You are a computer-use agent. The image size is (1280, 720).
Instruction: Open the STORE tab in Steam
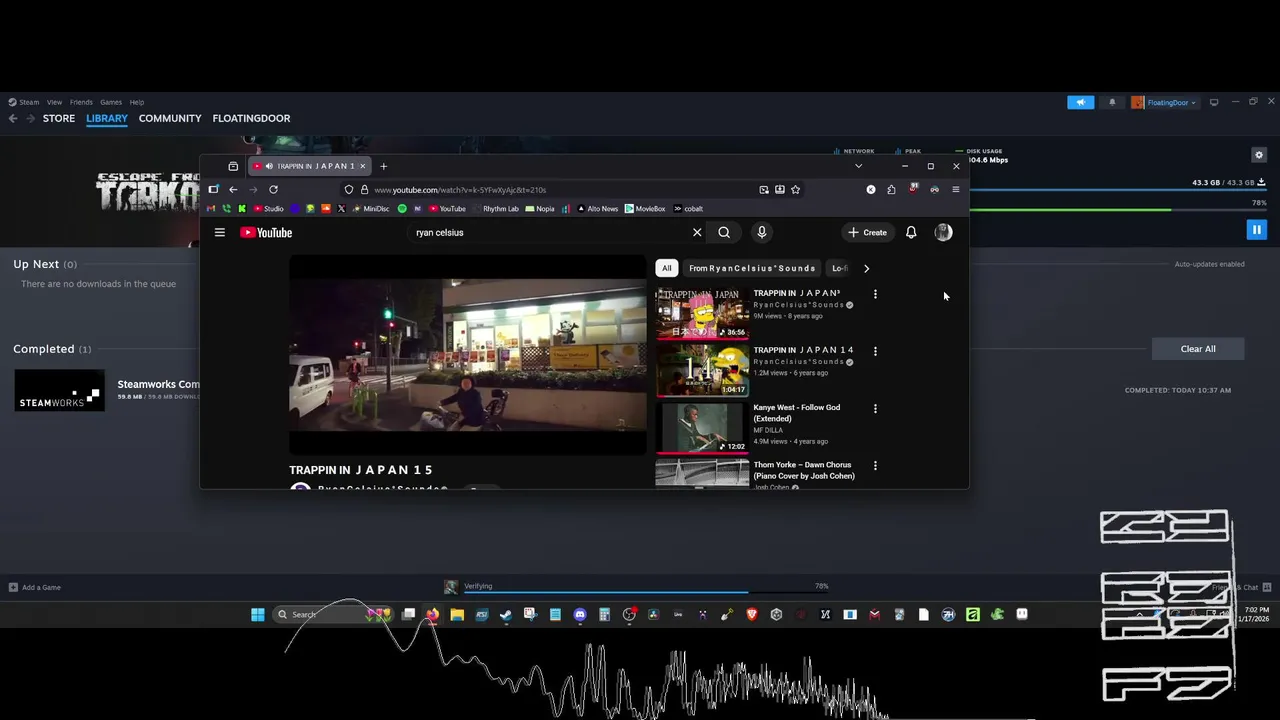click(59, 118)
